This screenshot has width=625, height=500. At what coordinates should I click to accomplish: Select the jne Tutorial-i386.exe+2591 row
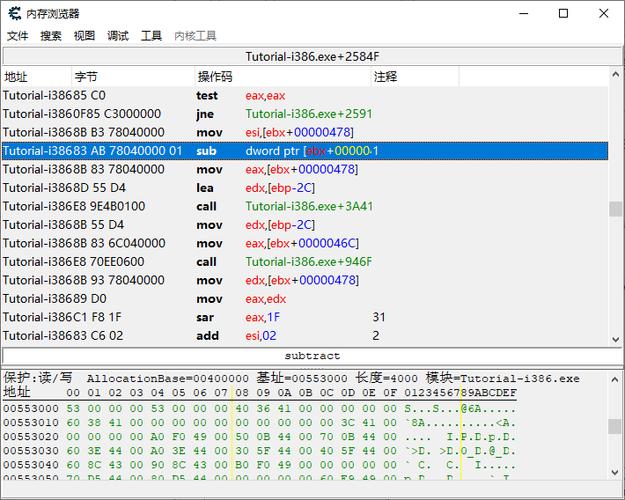click(x=305, y=114)
